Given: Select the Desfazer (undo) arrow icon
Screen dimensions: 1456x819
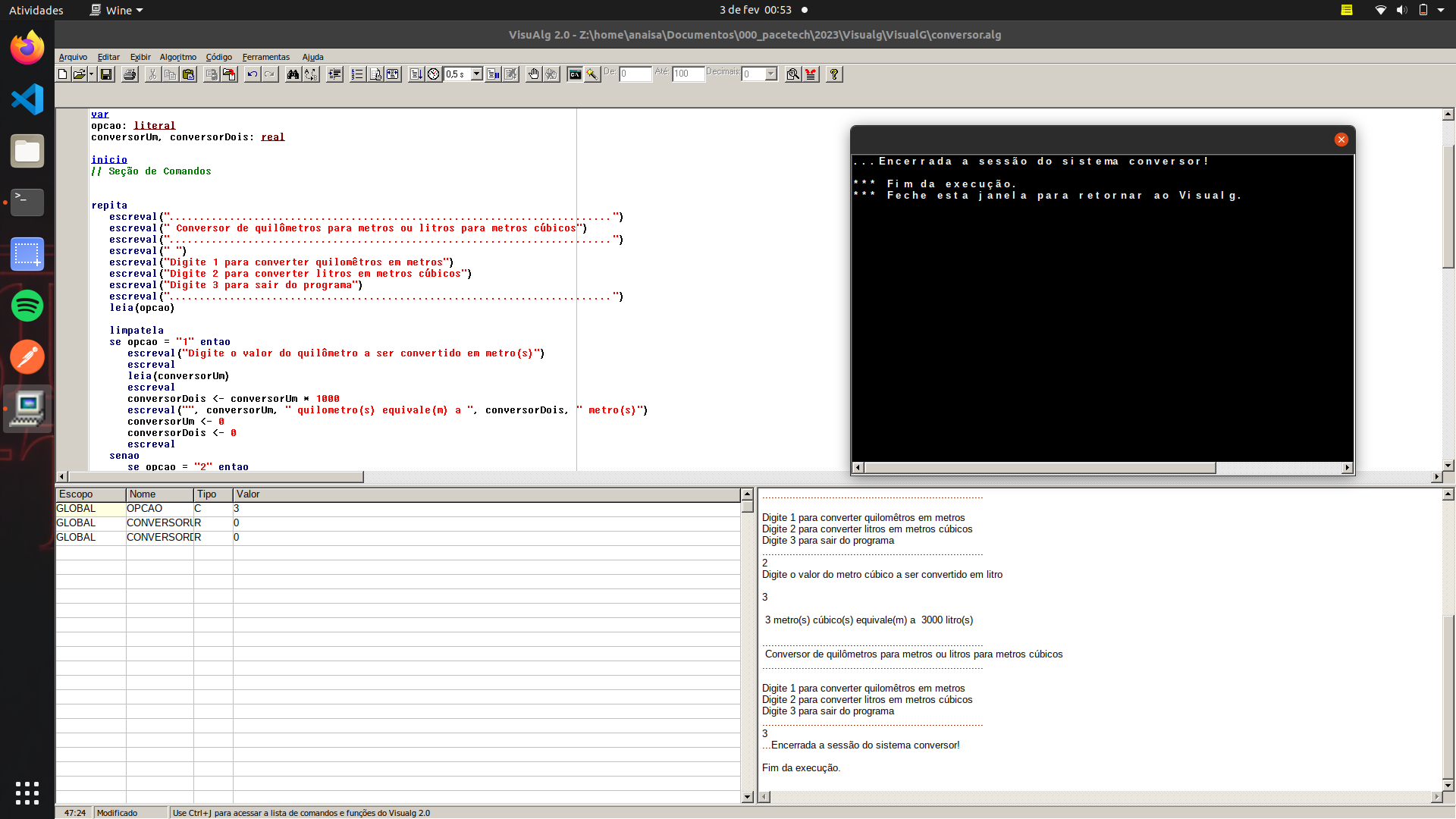Looking at the screenshot, I should point(251,74).
